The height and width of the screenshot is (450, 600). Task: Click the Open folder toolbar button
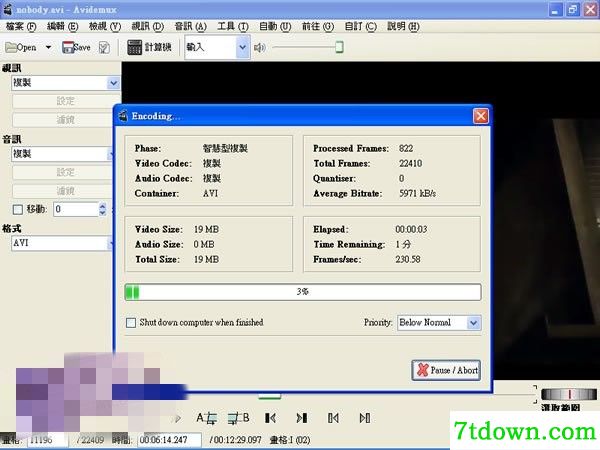click(21, 47)
